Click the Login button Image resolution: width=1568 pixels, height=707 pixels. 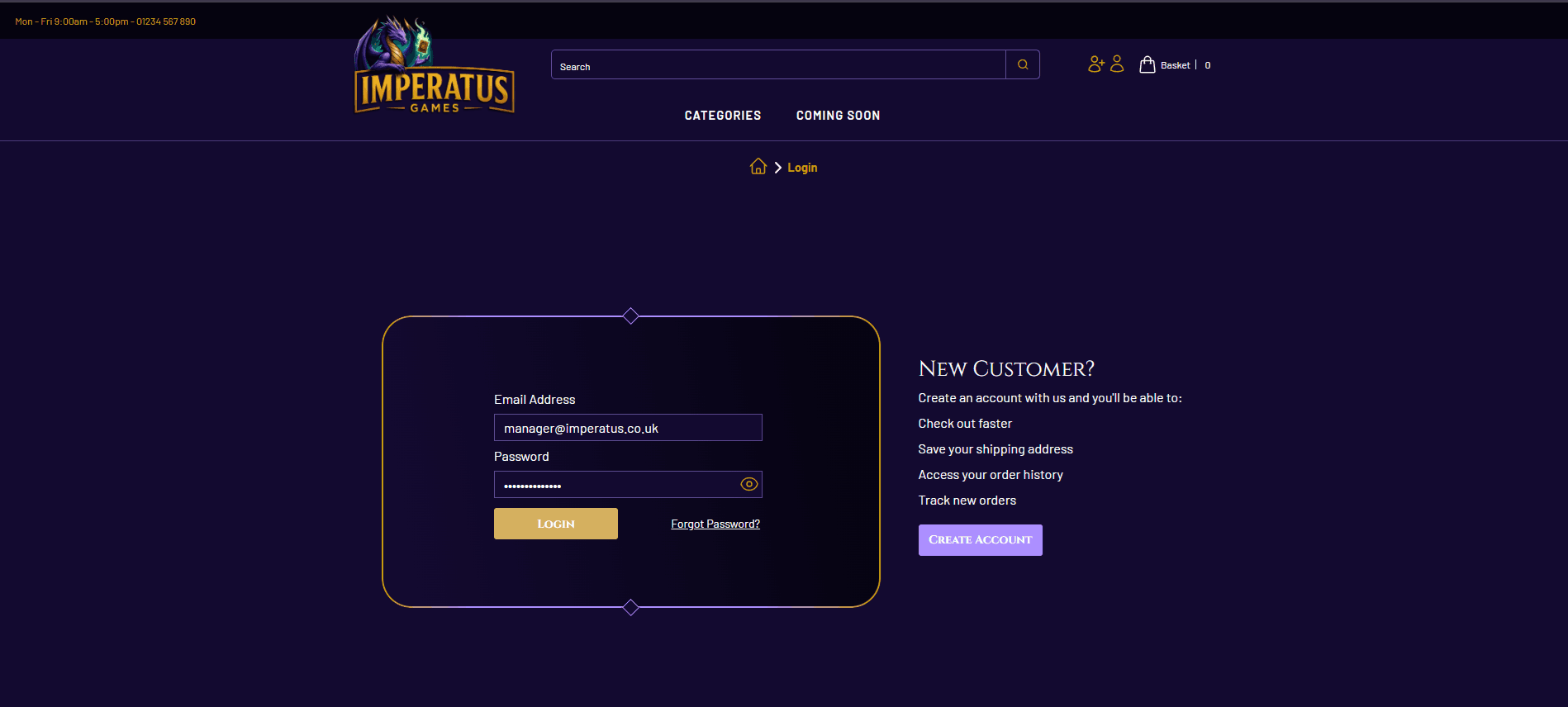click(x=556, y=524)
